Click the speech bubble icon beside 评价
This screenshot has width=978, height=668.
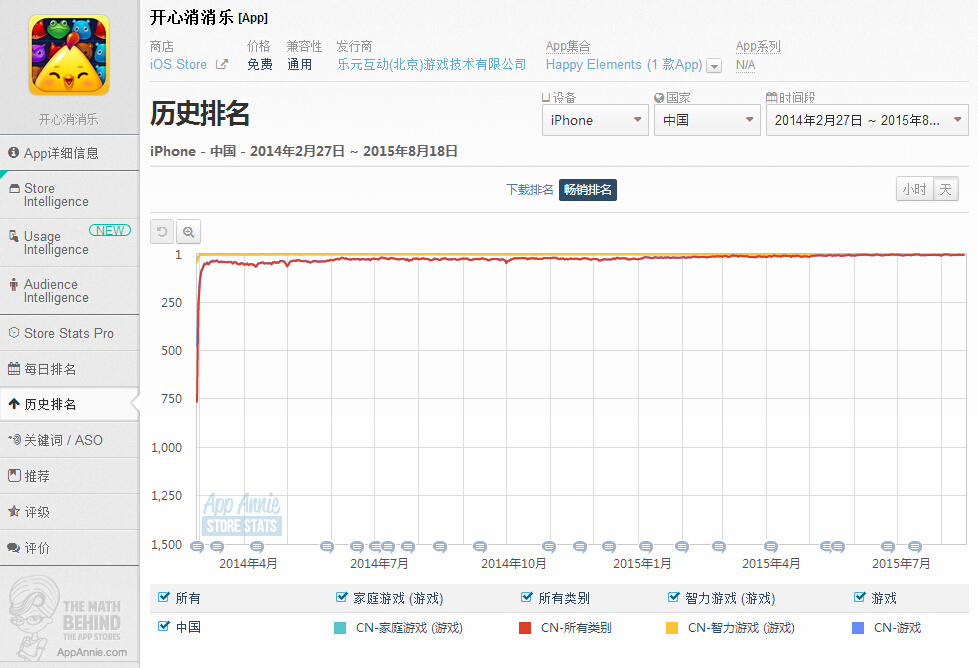(x=14, y=548)
